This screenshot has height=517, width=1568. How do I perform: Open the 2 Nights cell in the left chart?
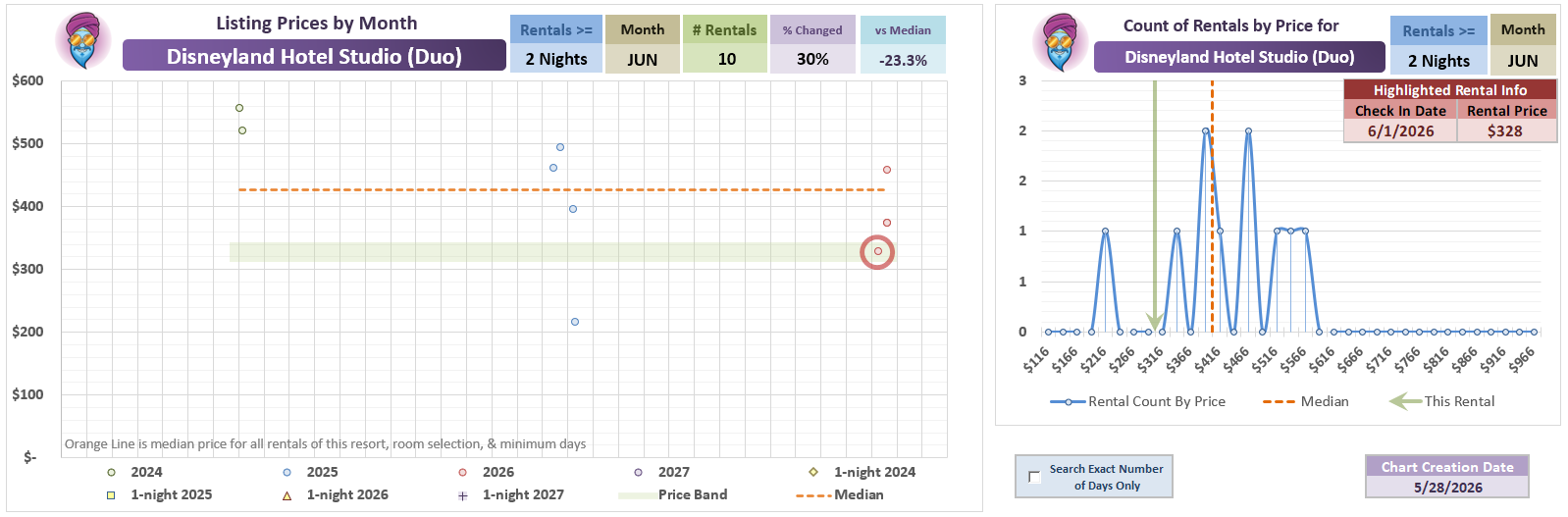click(556, 59)
